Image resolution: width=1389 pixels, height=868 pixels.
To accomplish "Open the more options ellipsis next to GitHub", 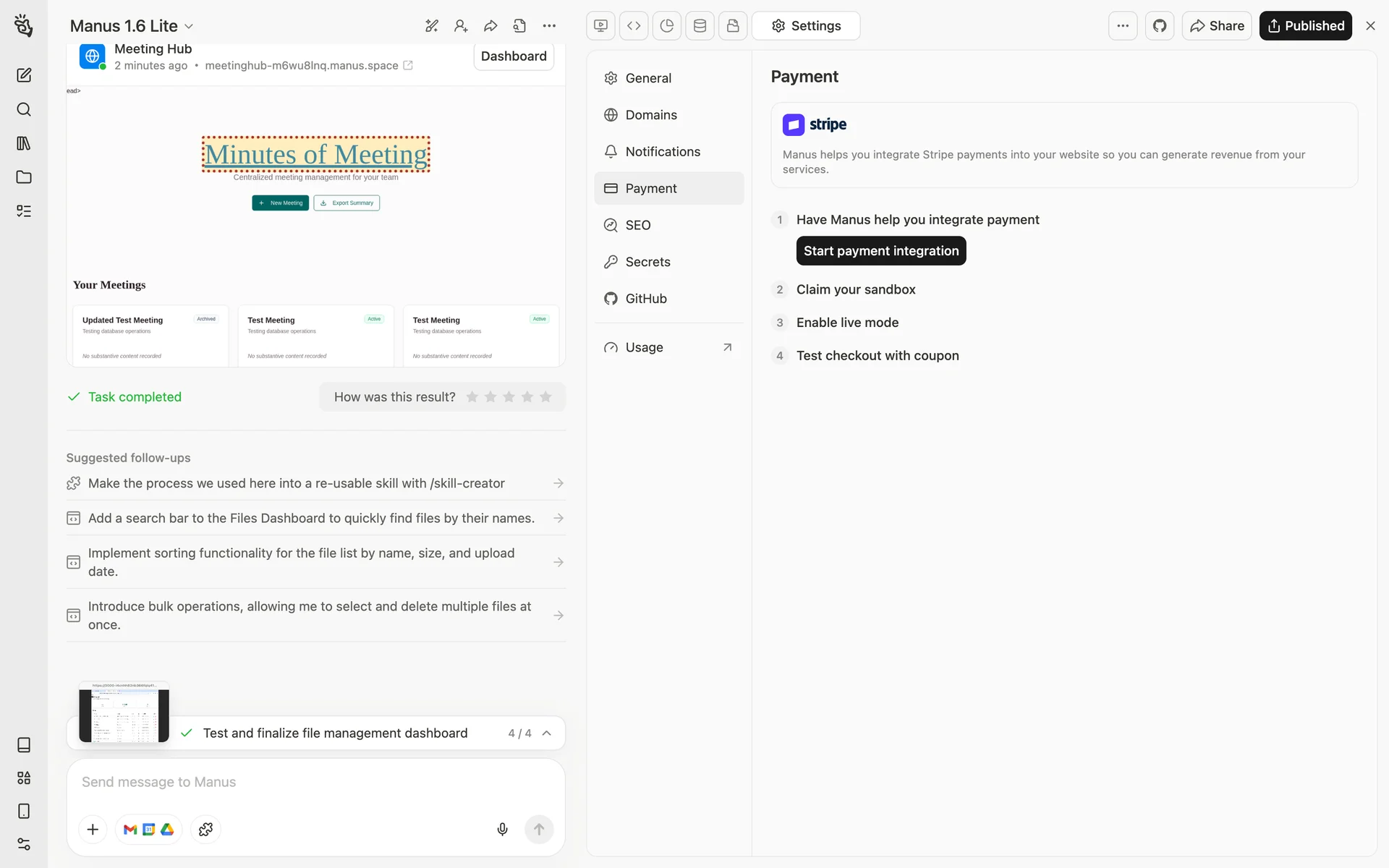I will (x=1123, y=26).
